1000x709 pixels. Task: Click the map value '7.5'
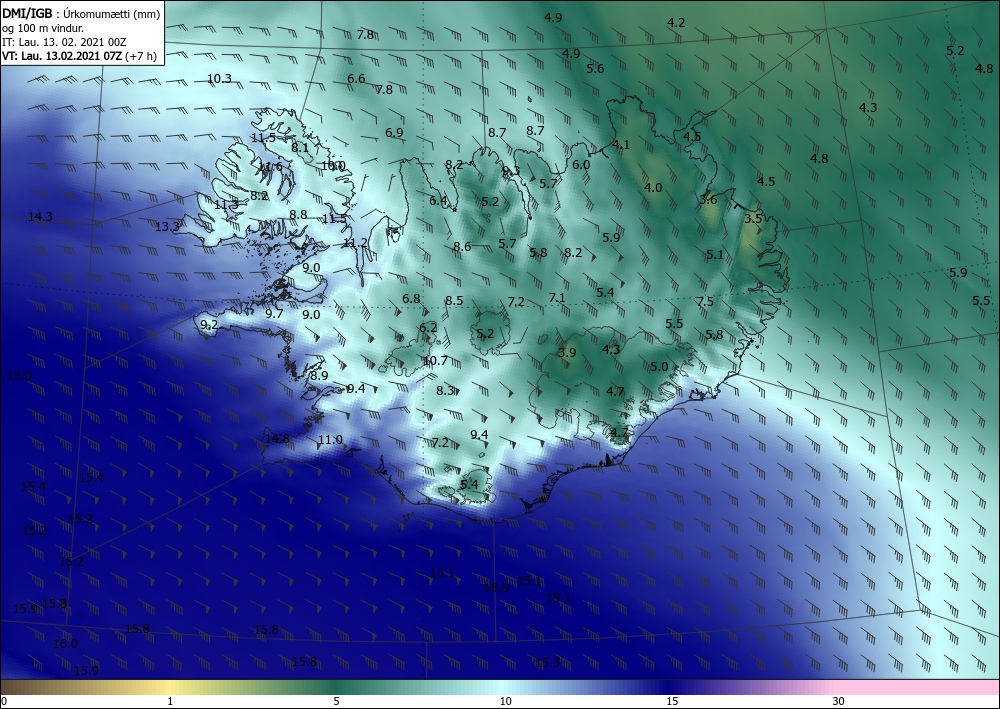point(705,302)
